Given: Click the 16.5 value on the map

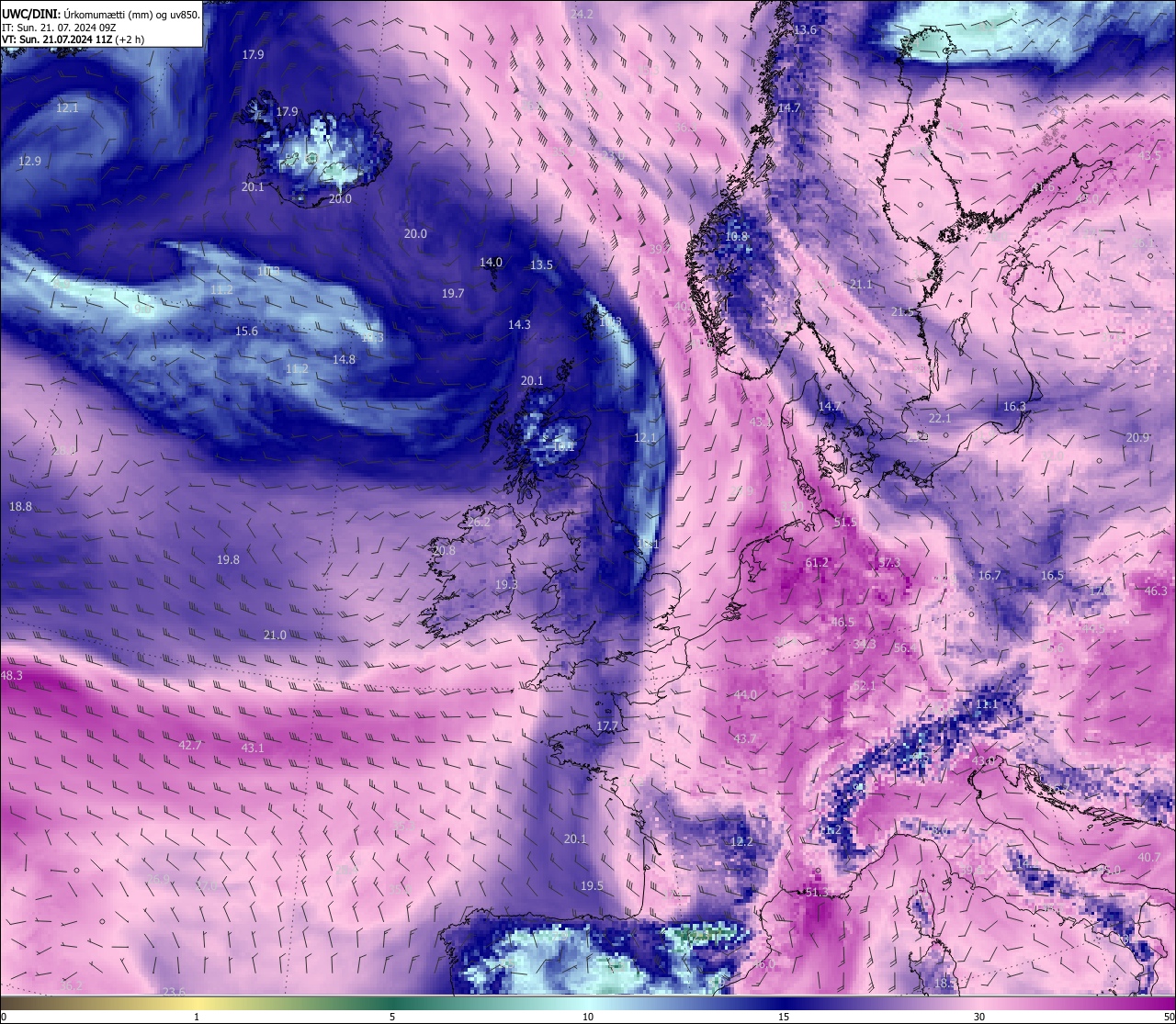Looking at the screenshot, I should (x=1052, y=576).
